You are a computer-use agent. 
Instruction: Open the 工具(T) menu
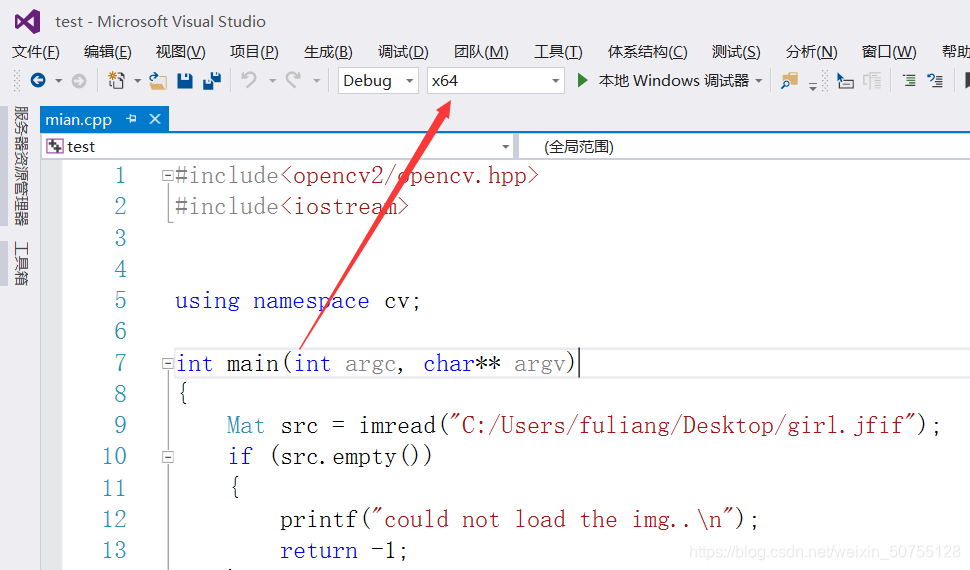(x=559, y=51)
